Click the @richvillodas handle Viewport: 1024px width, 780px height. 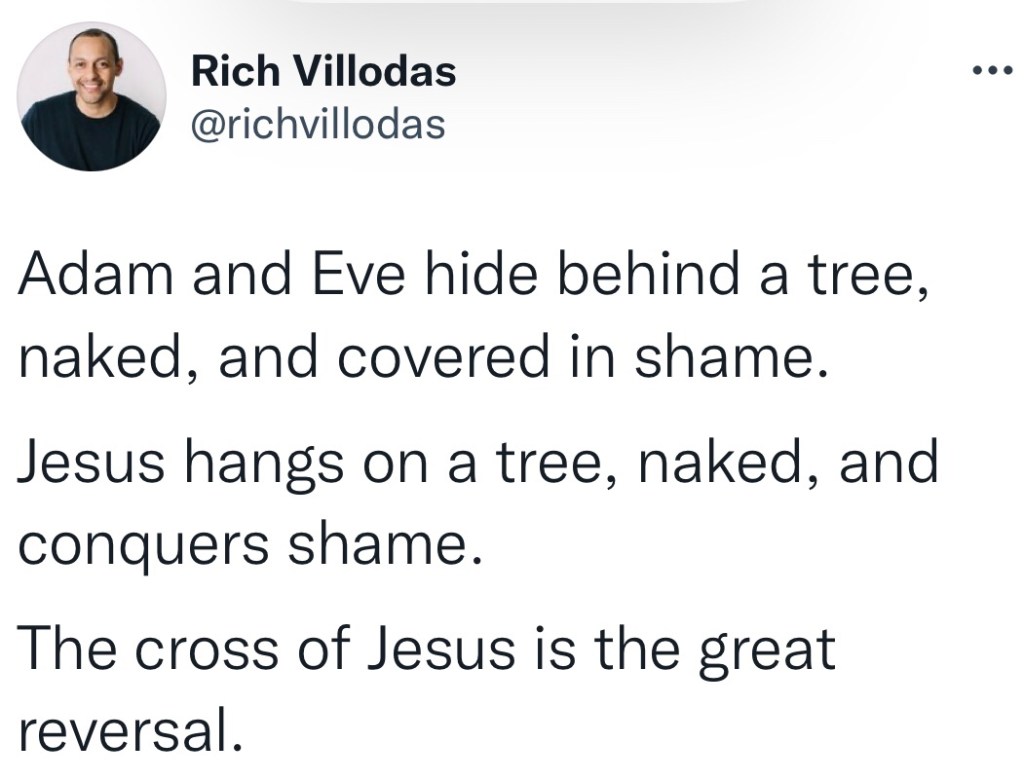point(317,126)
